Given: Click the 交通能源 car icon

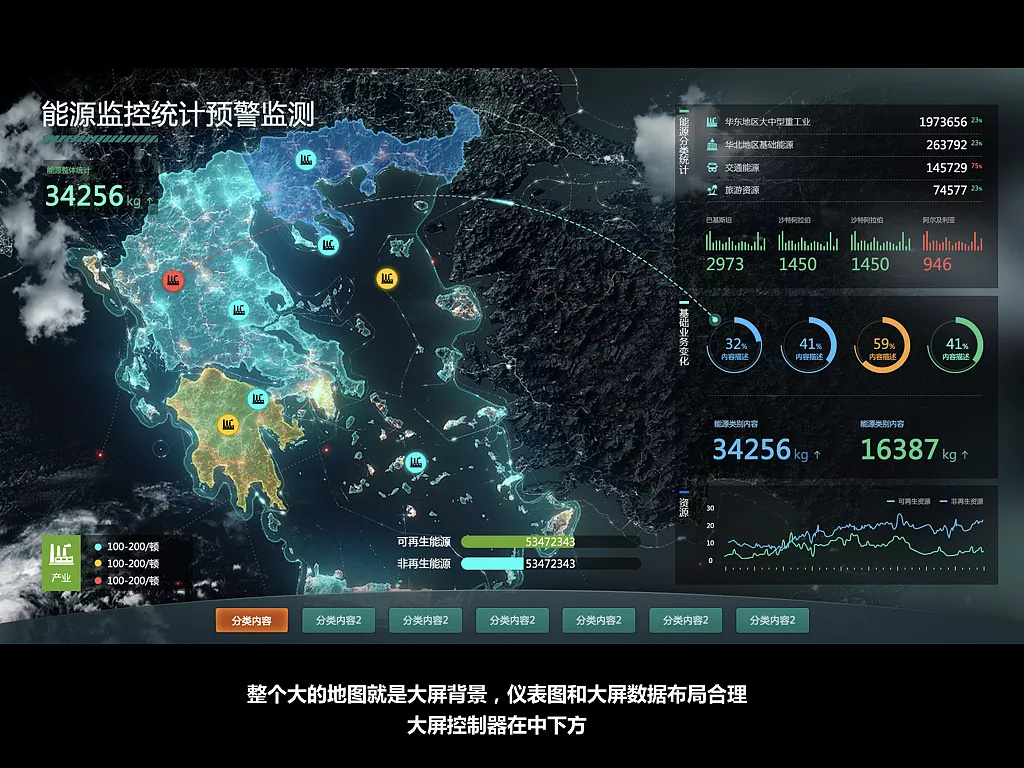Looking at the screenshot, I should click(x=712, y=168).
